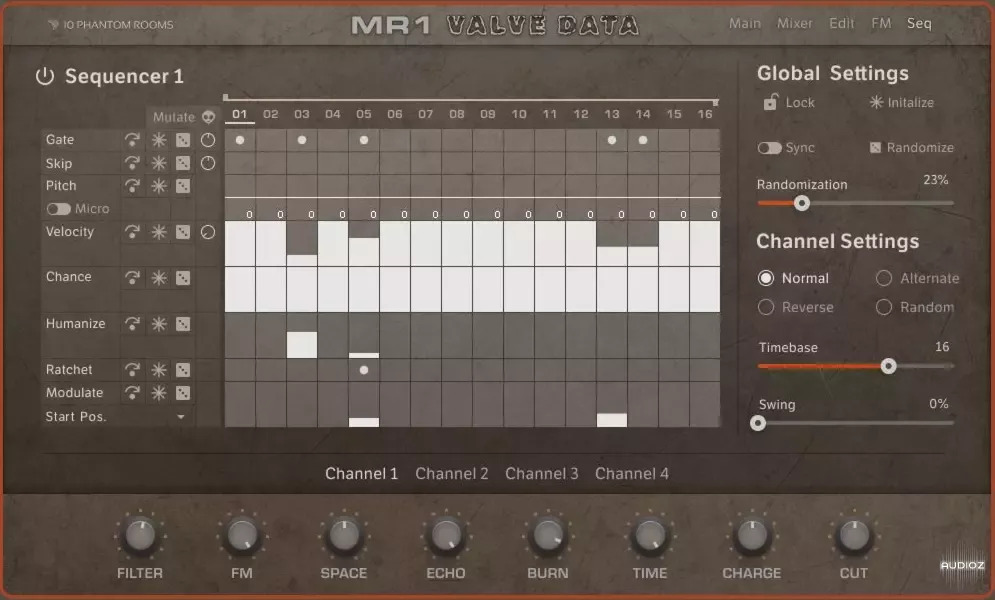Image resolution: width=995 pixels, height=600 pixels.
Task: Click the Skip row mutate amount knob
Action: point(208,163)
